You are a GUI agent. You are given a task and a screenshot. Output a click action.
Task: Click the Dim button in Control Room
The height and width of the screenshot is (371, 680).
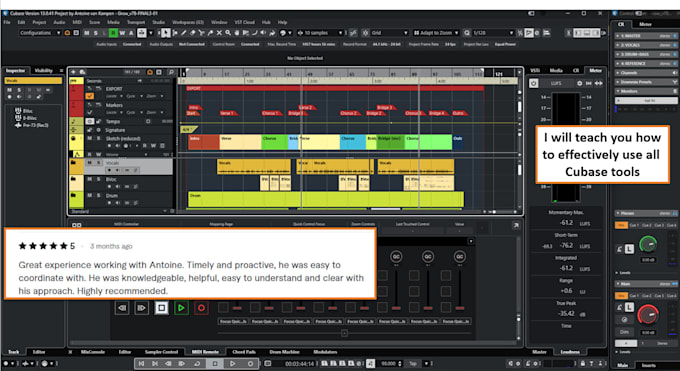tap(624, 332)
